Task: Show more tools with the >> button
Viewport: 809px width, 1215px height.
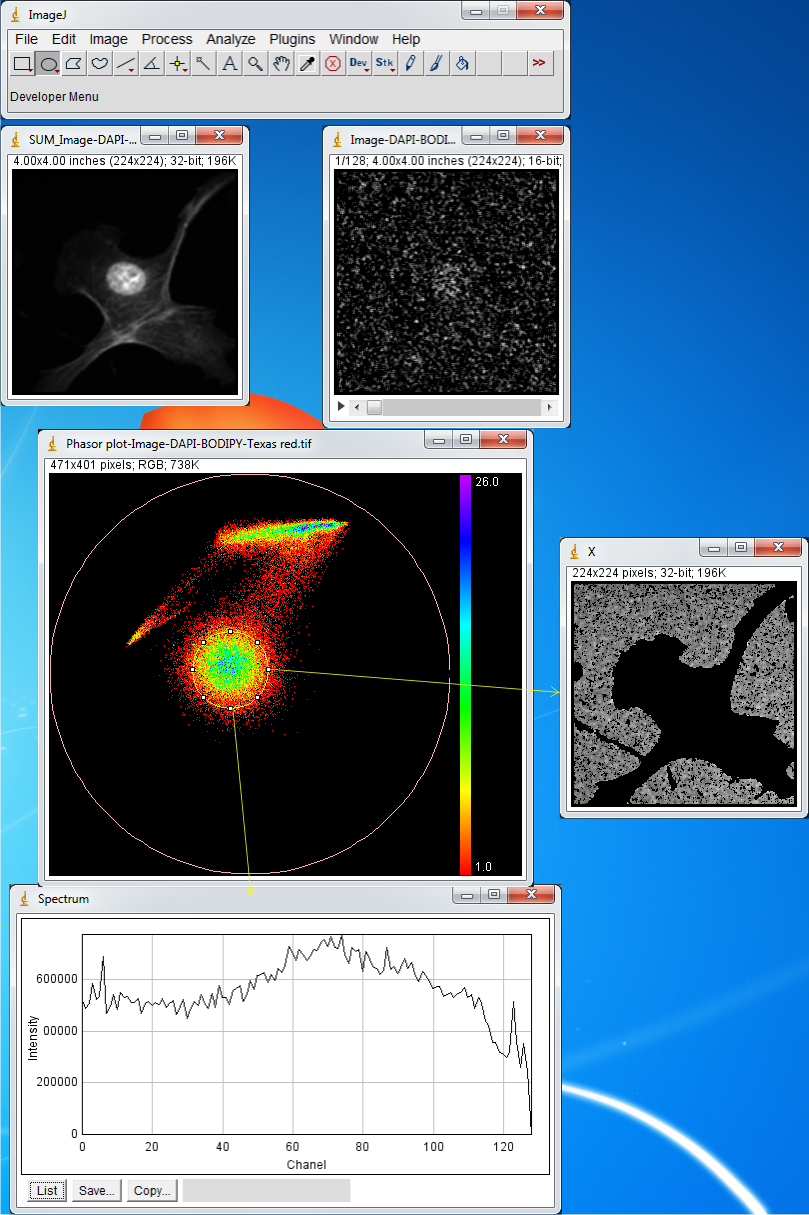Action: (x=540, y=64)
